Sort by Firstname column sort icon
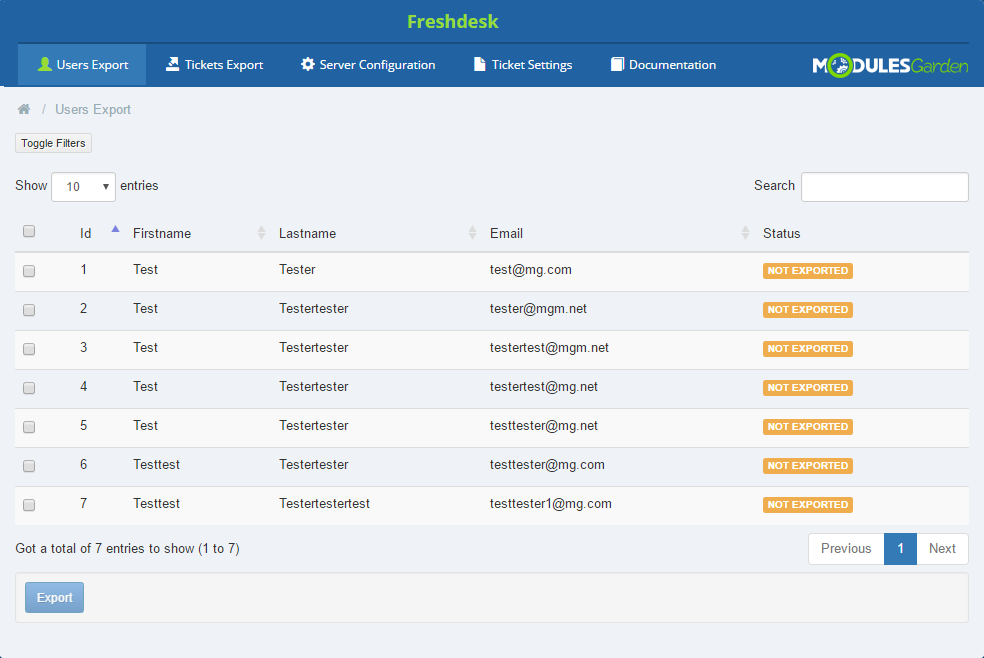 [261, 233]
